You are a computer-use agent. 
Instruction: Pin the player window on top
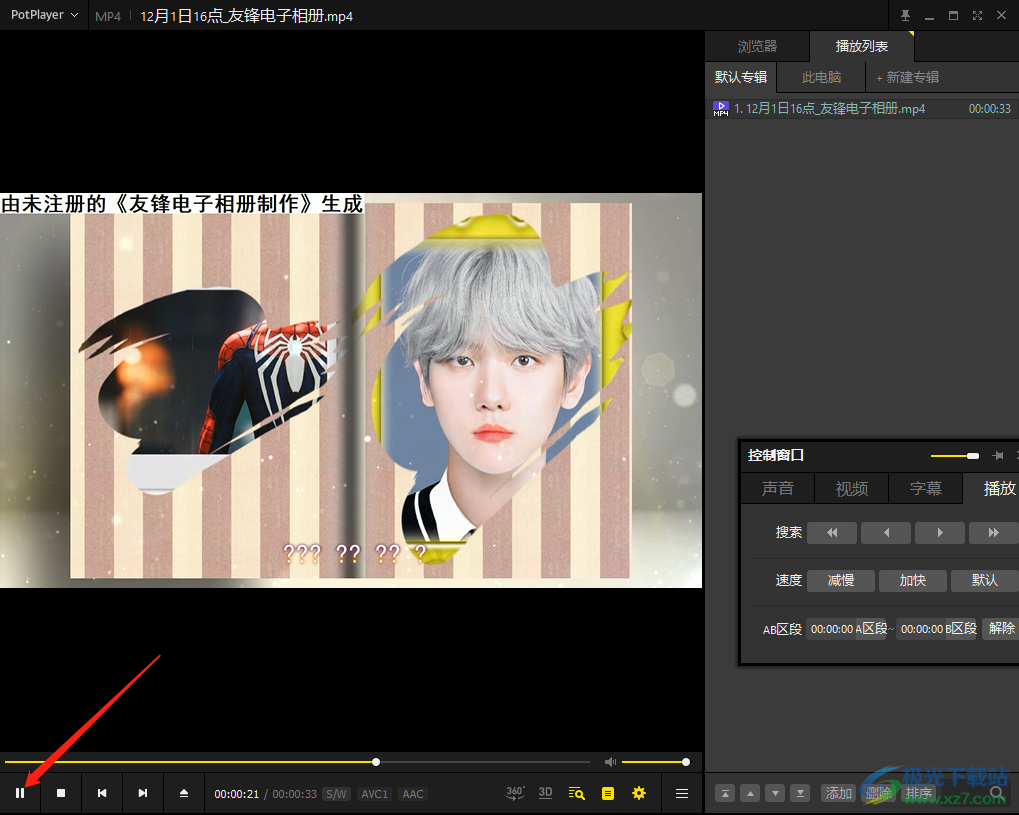click(x=905, y=16)
